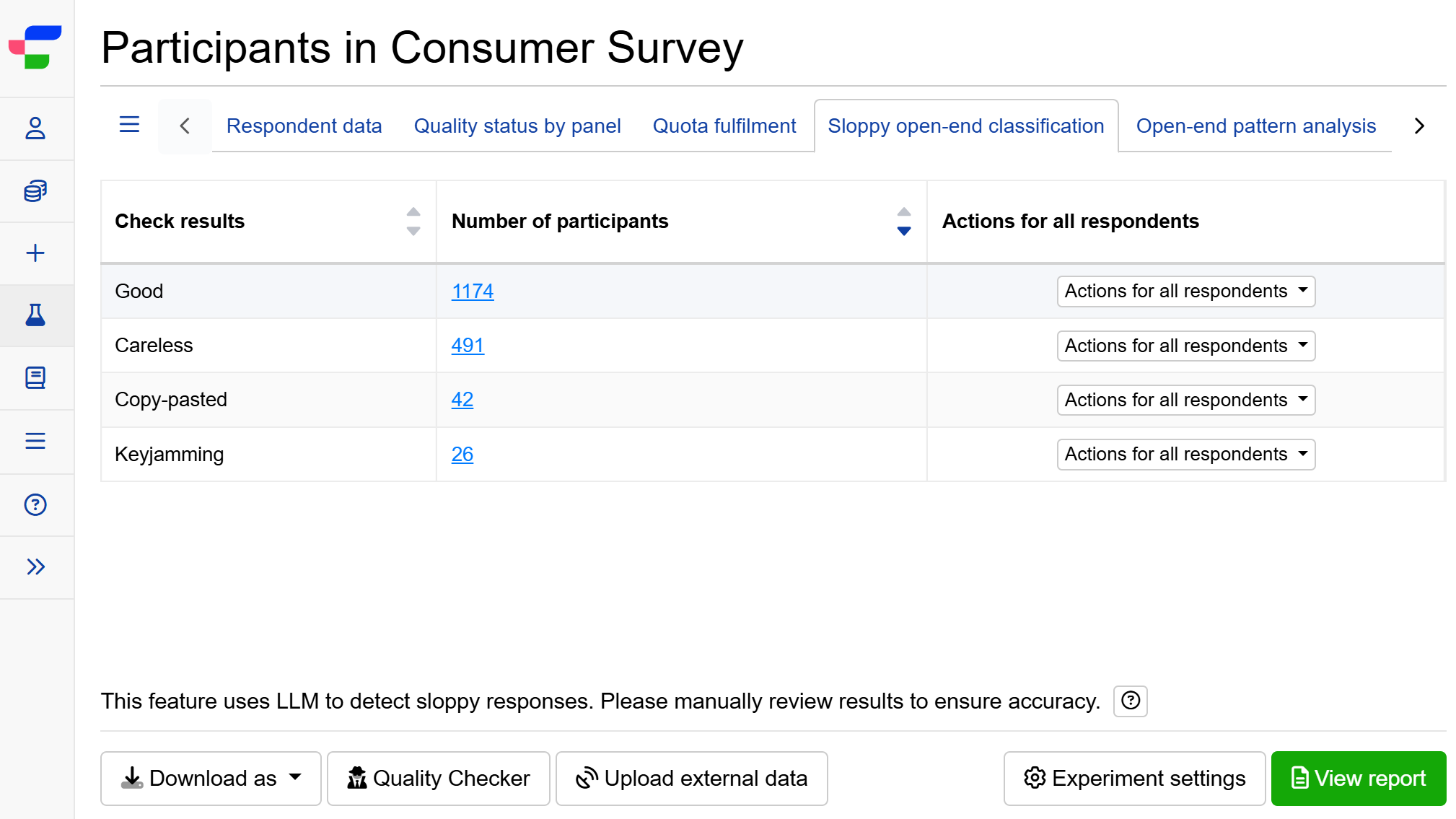
Task: Open the 491 Careless participants link
Action: pyautogui.click(x=468, y=346)
